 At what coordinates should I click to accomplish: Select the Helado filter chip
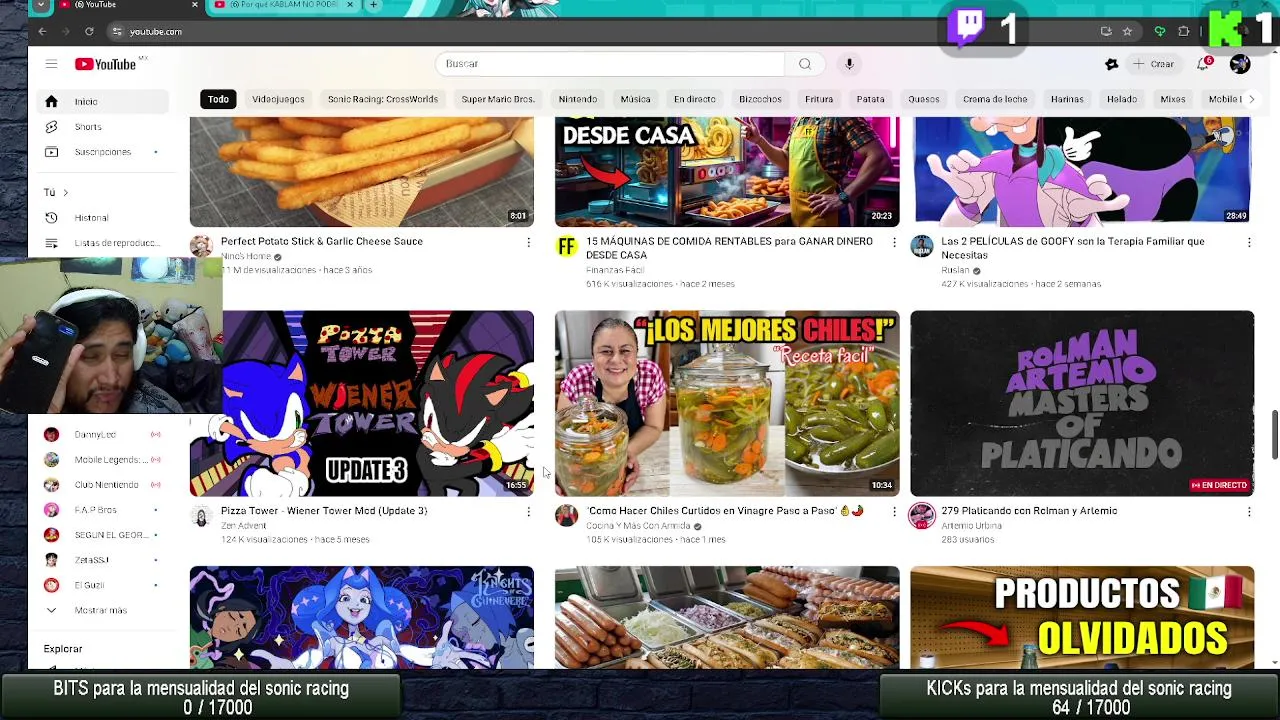tap(1122, 99)
